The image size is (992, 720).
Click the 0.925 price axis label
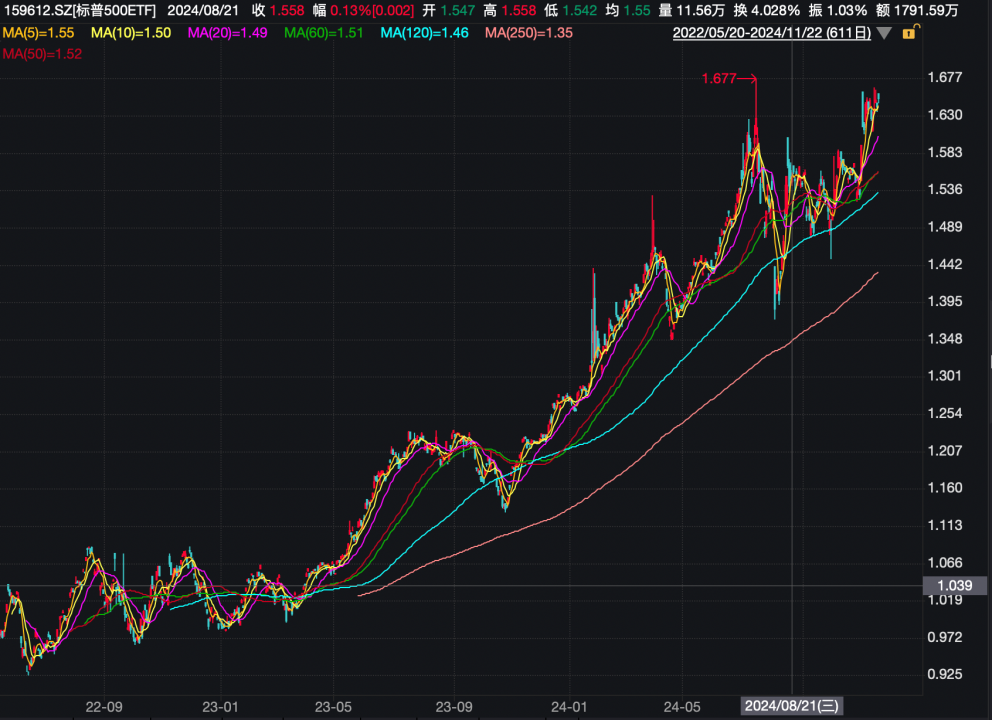tap(945, 674)
